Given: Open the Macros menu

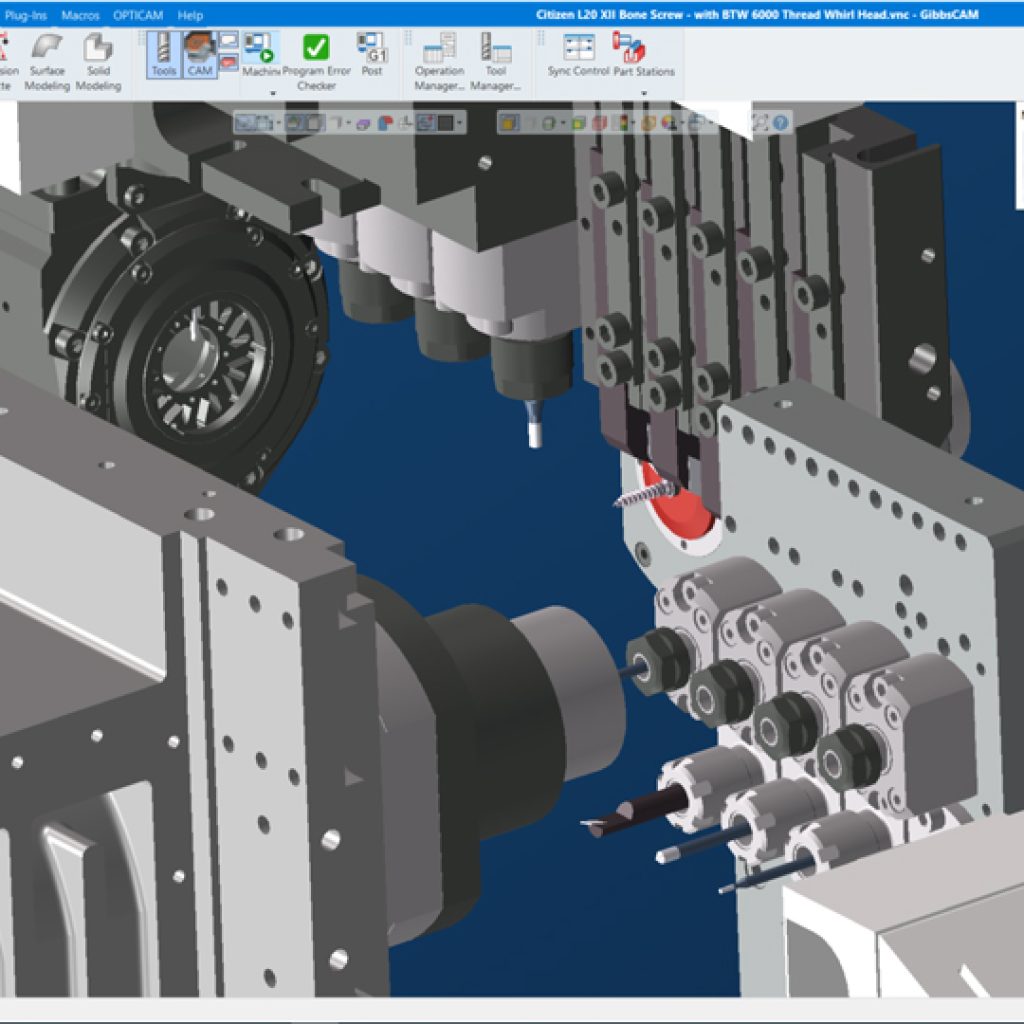Looking at the screenshot, I should pos(80,15).
